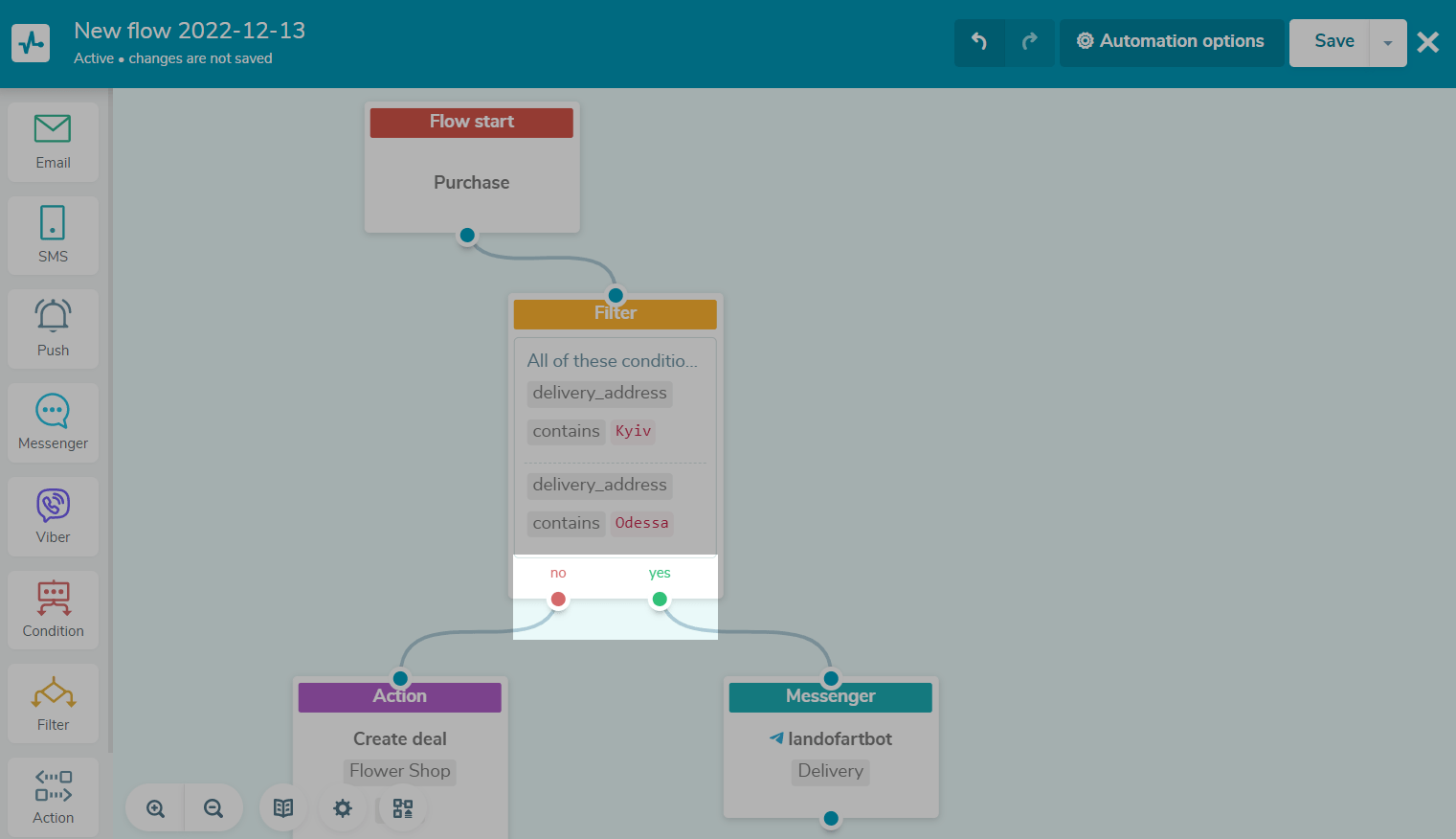Save the flow
Screen dimensions: 1456x839
tap(1333, 42)
